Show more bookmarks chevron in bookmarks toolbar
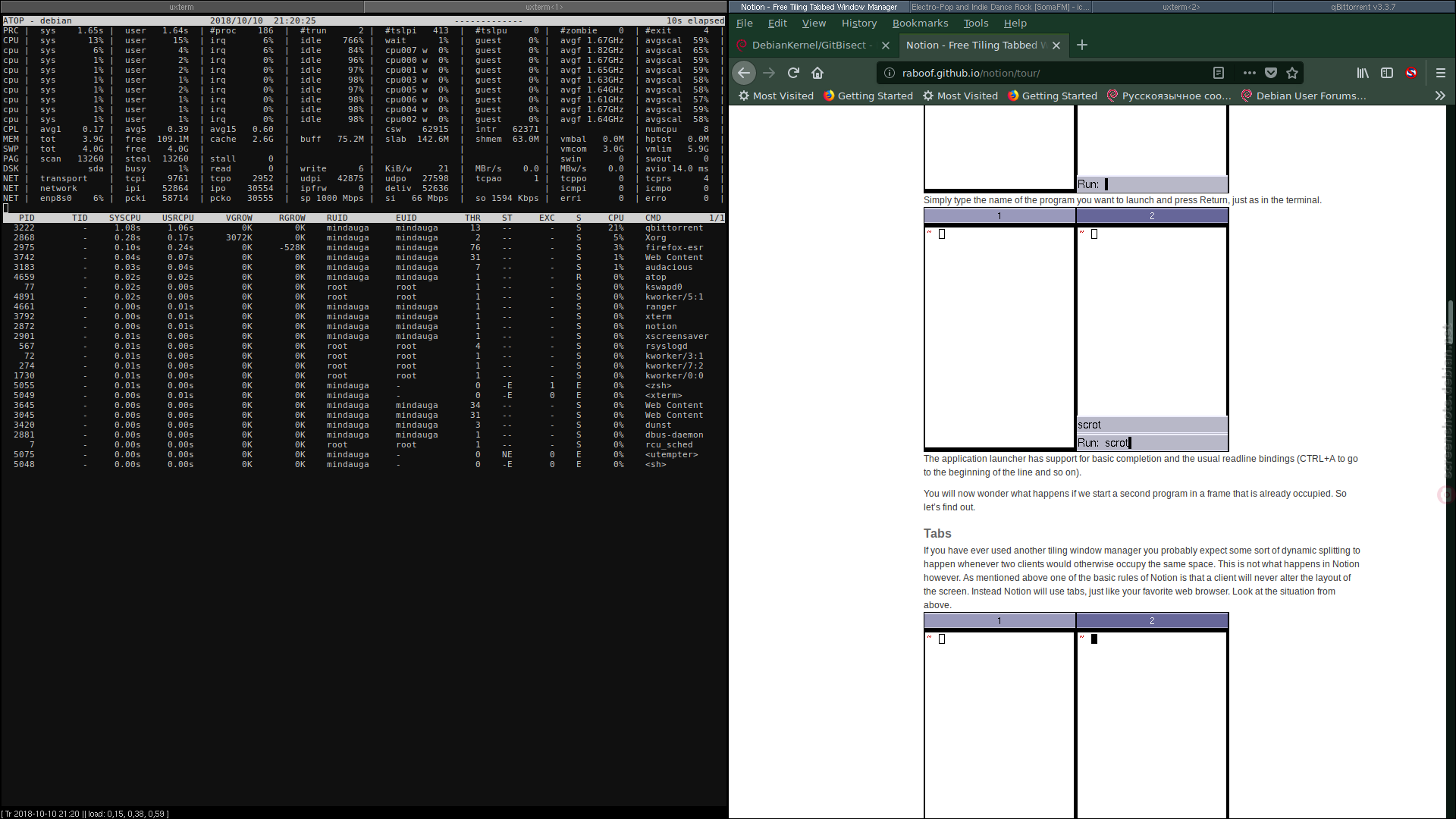The height and width of the screenshot is (819, 1456). [1440, 96]
